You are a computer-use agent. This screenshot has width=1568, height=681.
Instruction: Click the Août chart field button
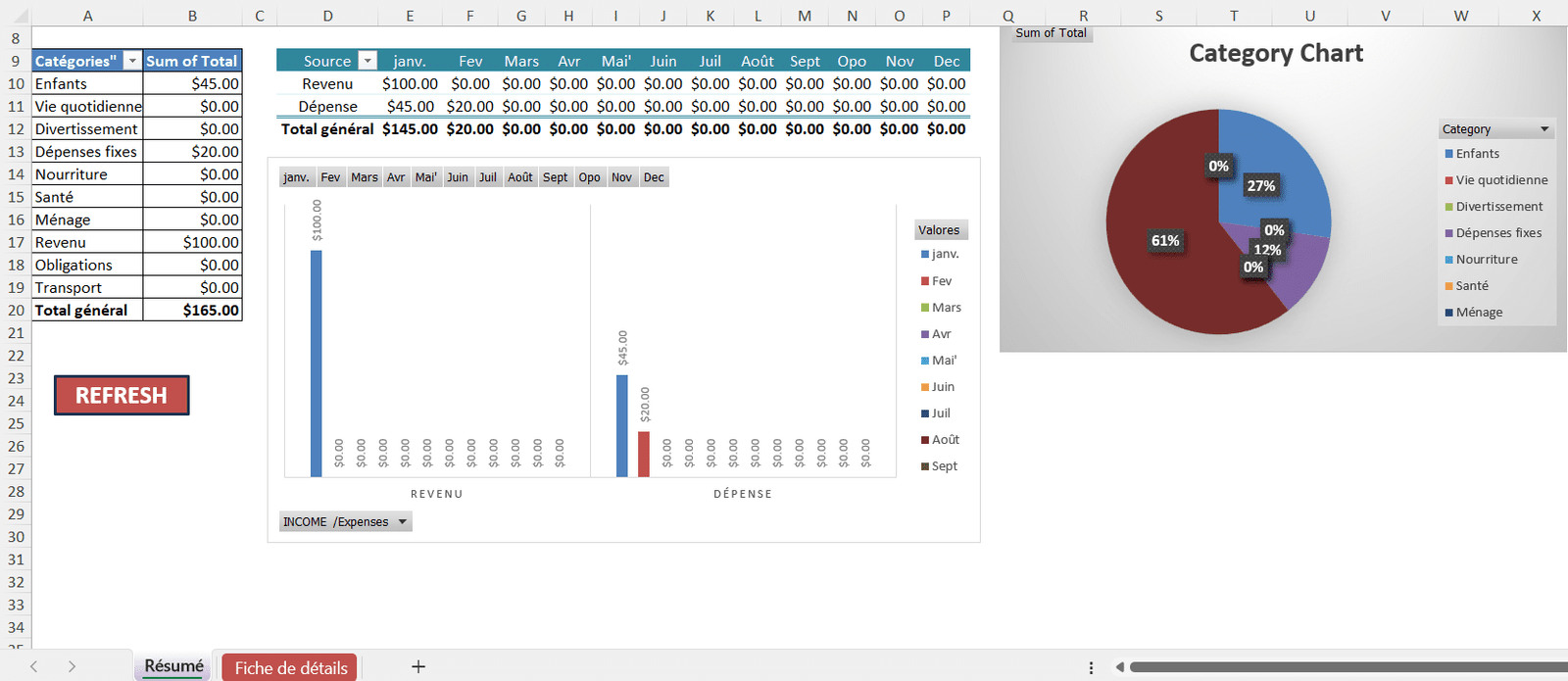click(x=520, y=177)
